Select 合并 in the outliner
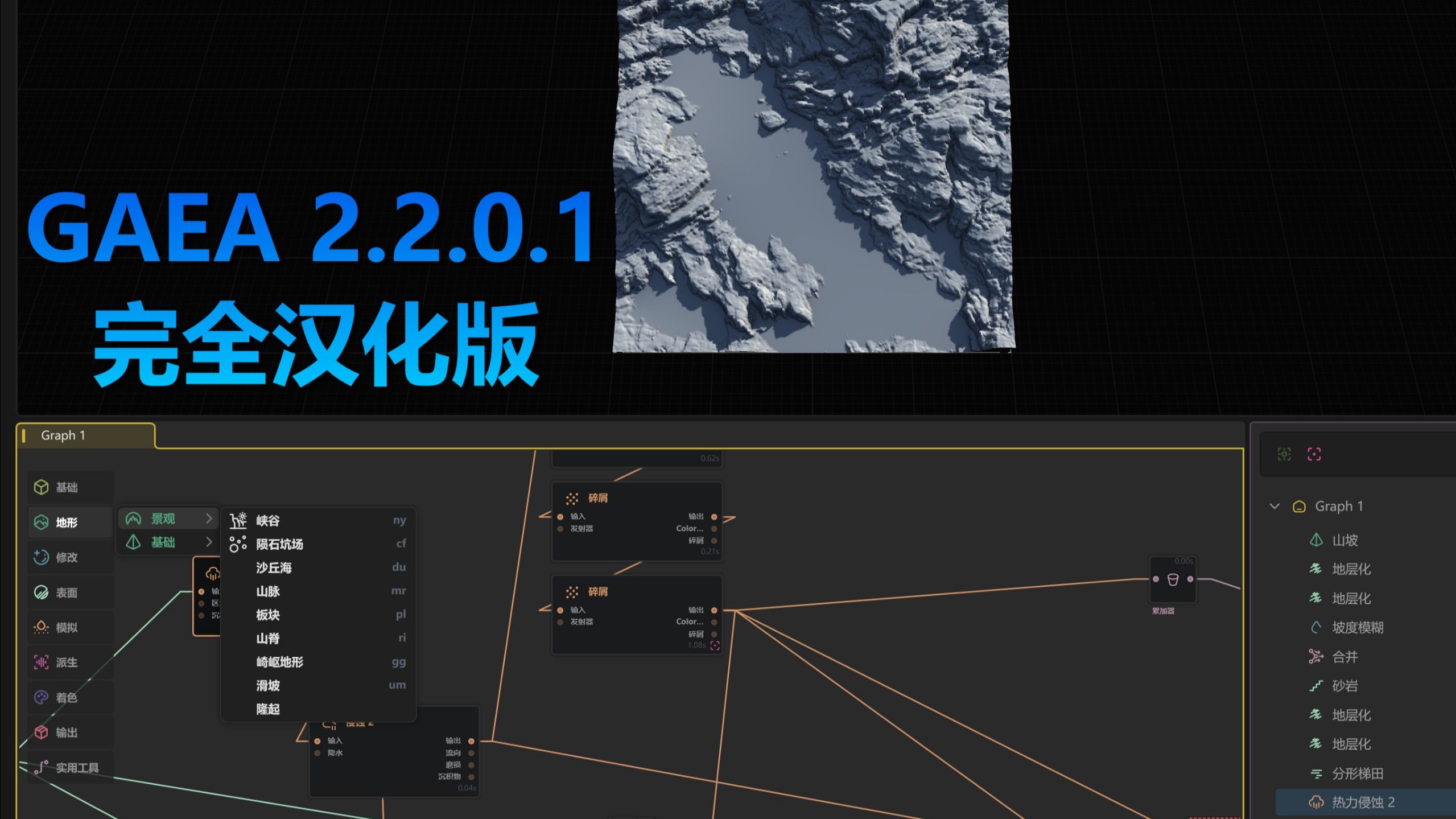The height and width of the screenshot is (819, 1456). pyautogui.click(x=1345, y=657)
